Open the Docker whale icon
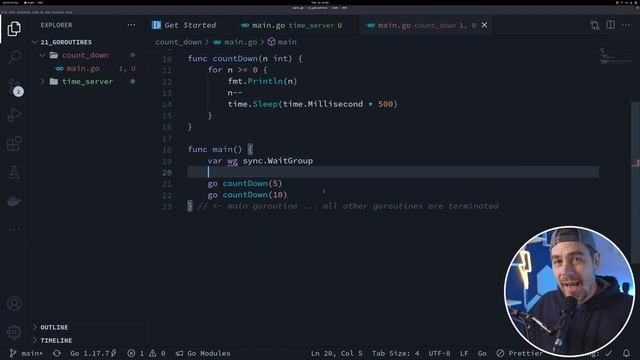This screenshot has width=640, height=360. pyautogui.click(x=14, y=201)
